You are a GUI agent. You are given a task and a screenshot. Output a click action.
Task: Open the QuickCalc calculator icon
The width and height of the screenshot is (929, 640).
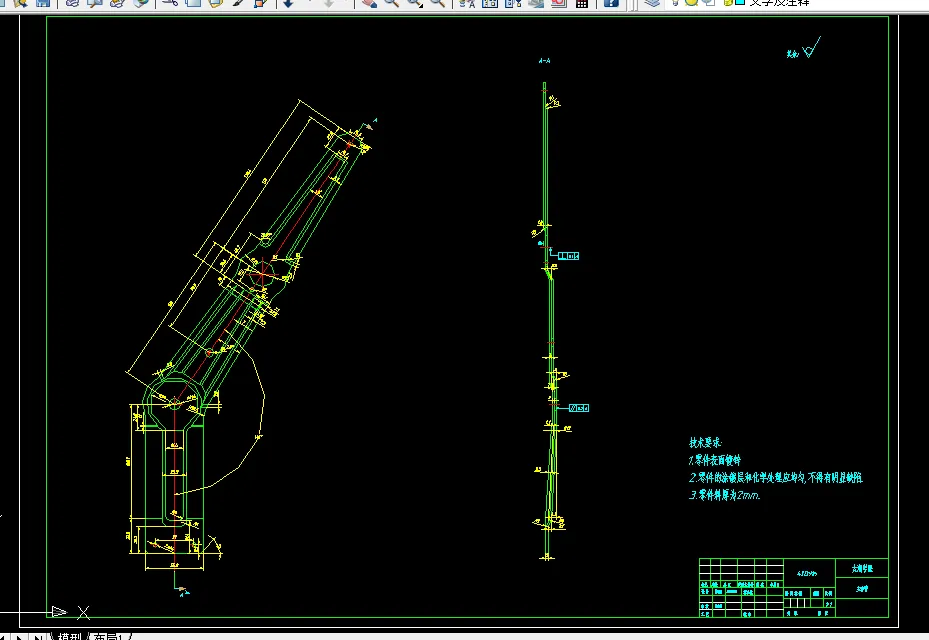[582, 3]
